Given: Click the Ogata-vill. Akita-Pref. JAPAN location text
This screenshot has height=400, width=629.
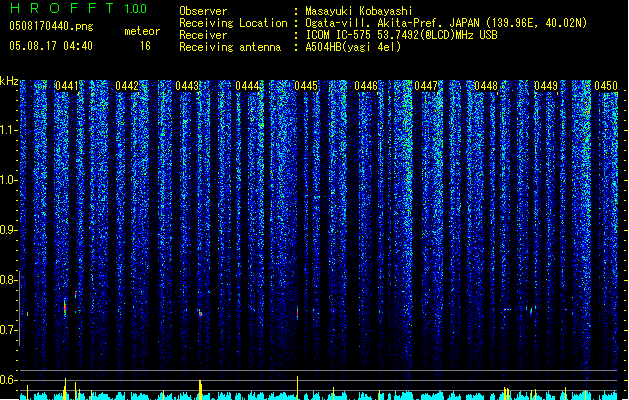Looking at the screenshot, I should [x=446, y=23].
